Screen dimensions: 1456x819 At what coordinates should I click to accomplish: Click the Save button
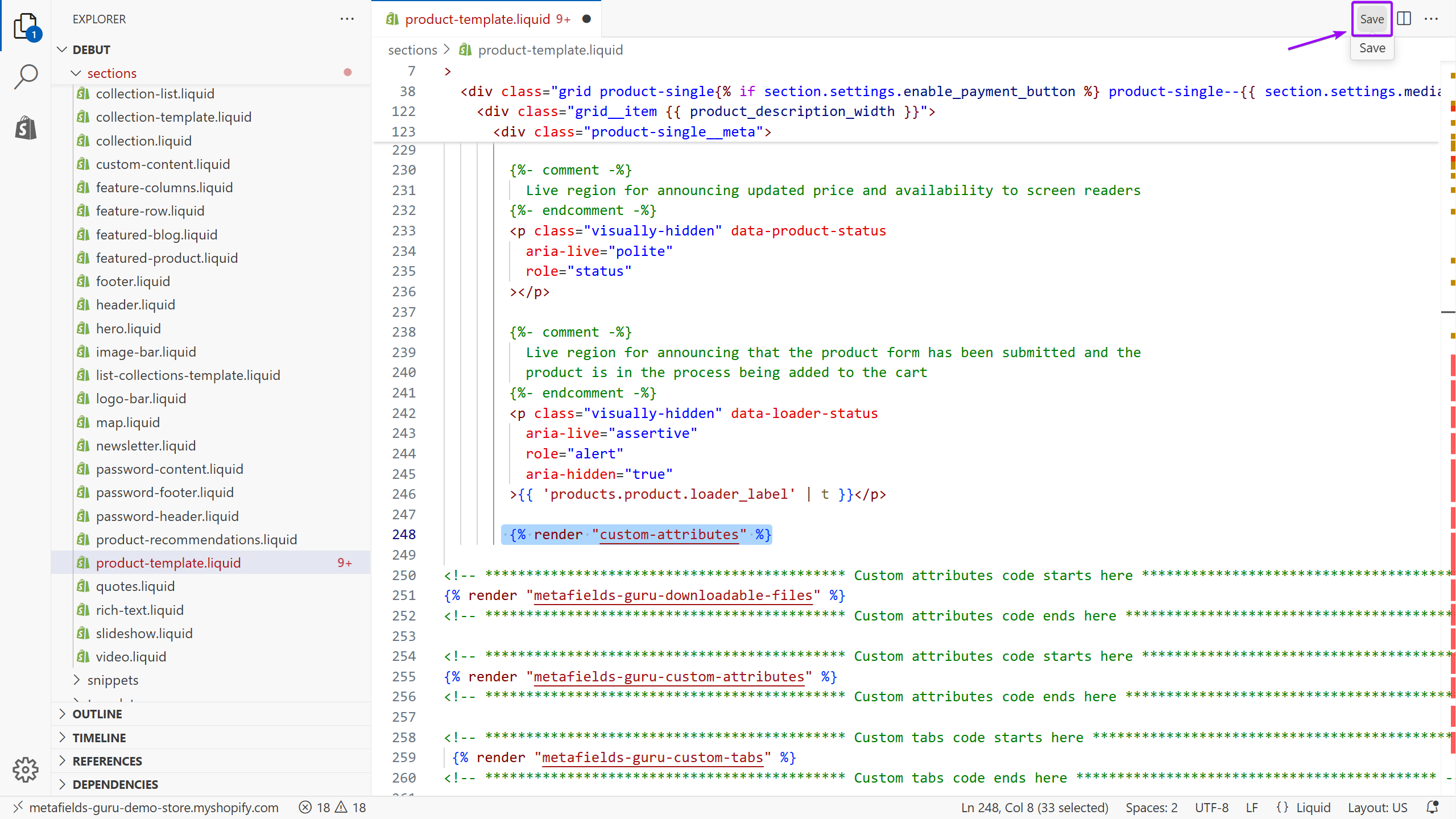(1371, 19)
